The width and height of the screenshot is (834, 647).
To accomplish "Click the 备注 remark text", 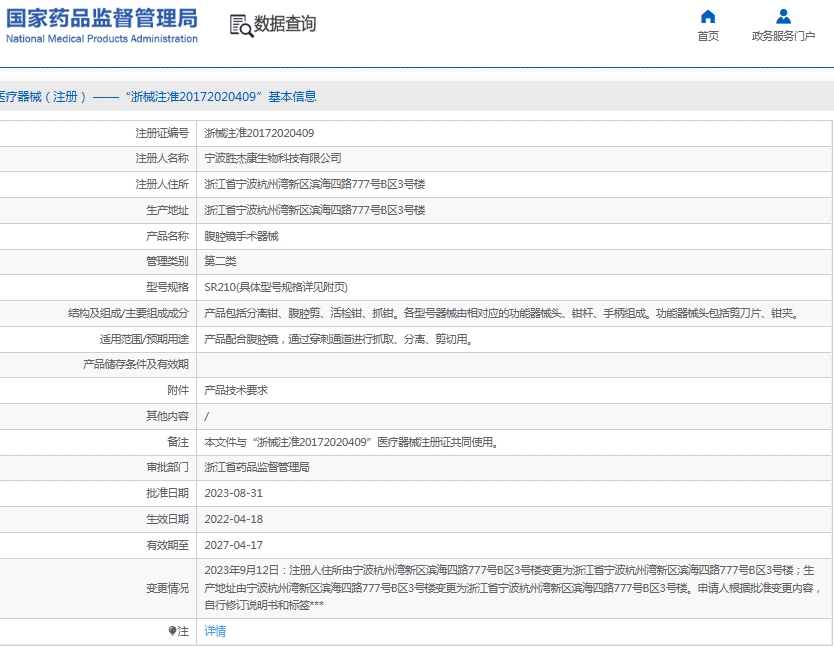I will click(352, 442).
